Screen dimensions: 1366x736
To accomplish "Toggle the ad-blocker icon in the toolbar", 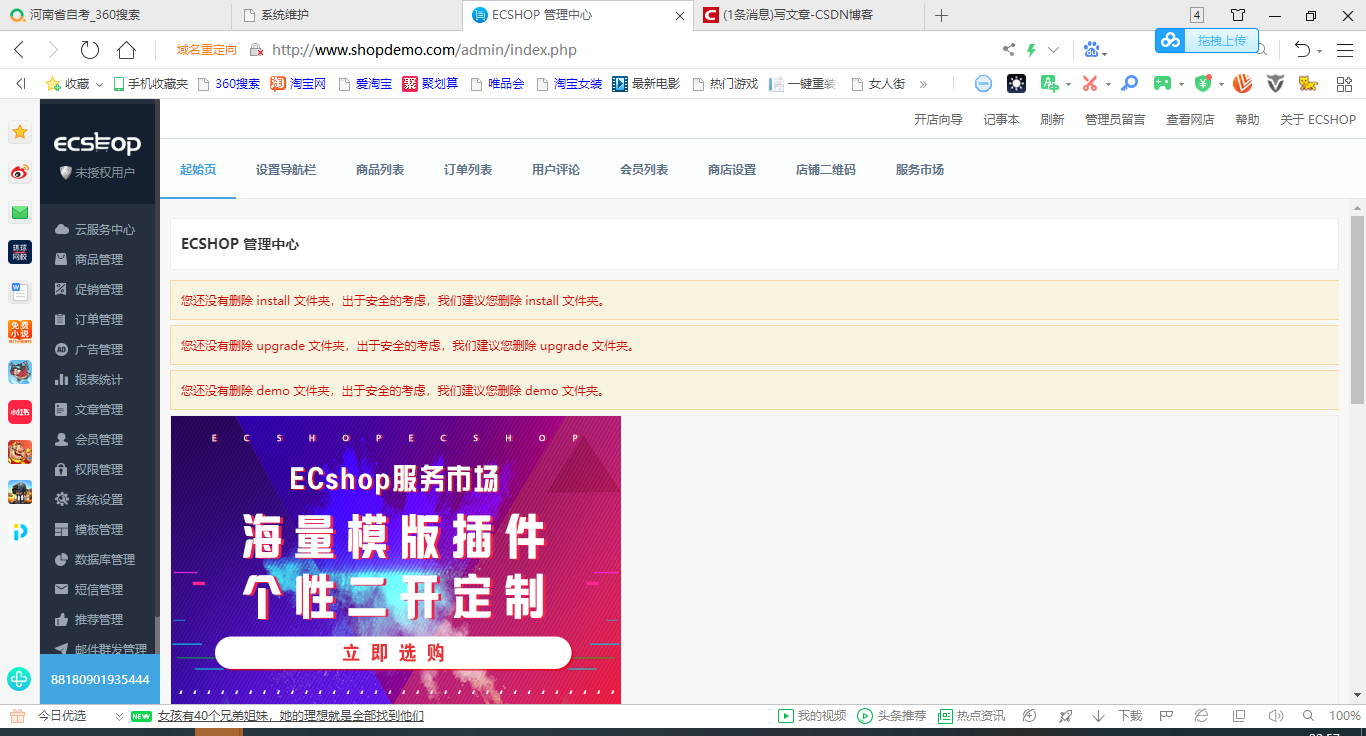I will [983, 84].
